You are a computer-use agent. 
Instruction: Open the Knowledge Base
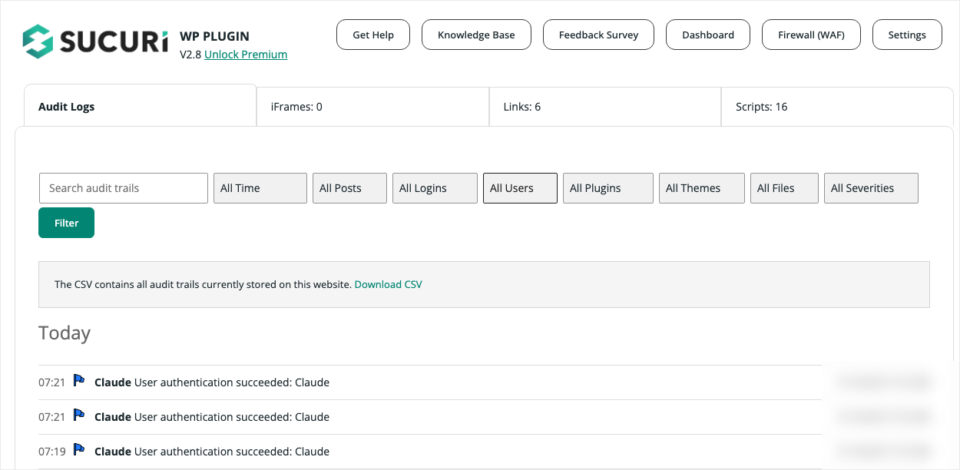coord(476,35)
